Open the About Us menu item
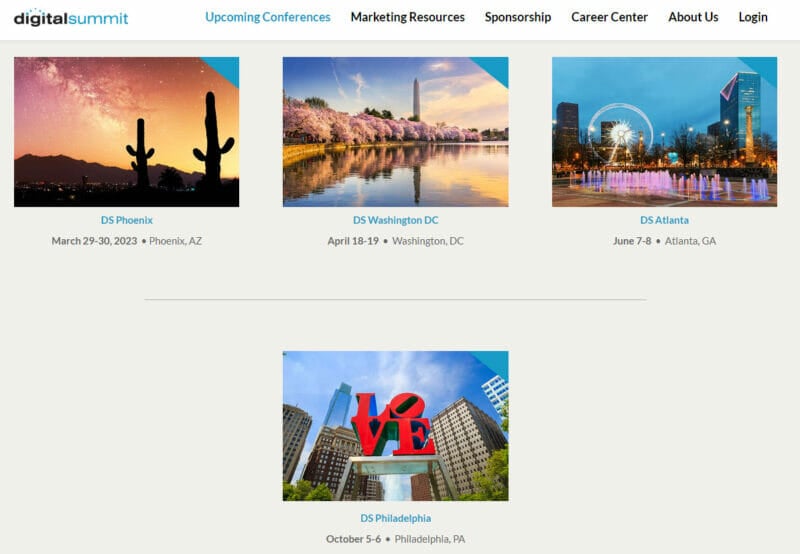This screenshot has width=800, height=554. (693, 17)
